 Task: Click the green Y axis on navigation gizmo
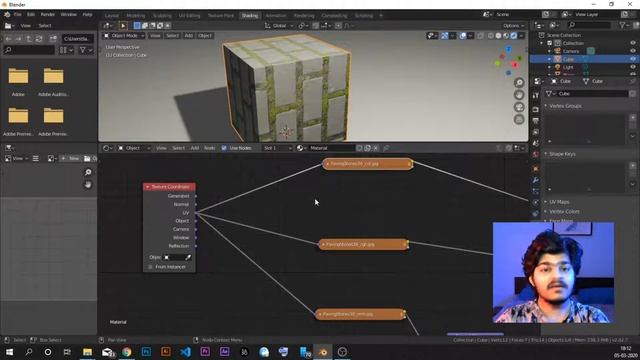coord(498,63)
